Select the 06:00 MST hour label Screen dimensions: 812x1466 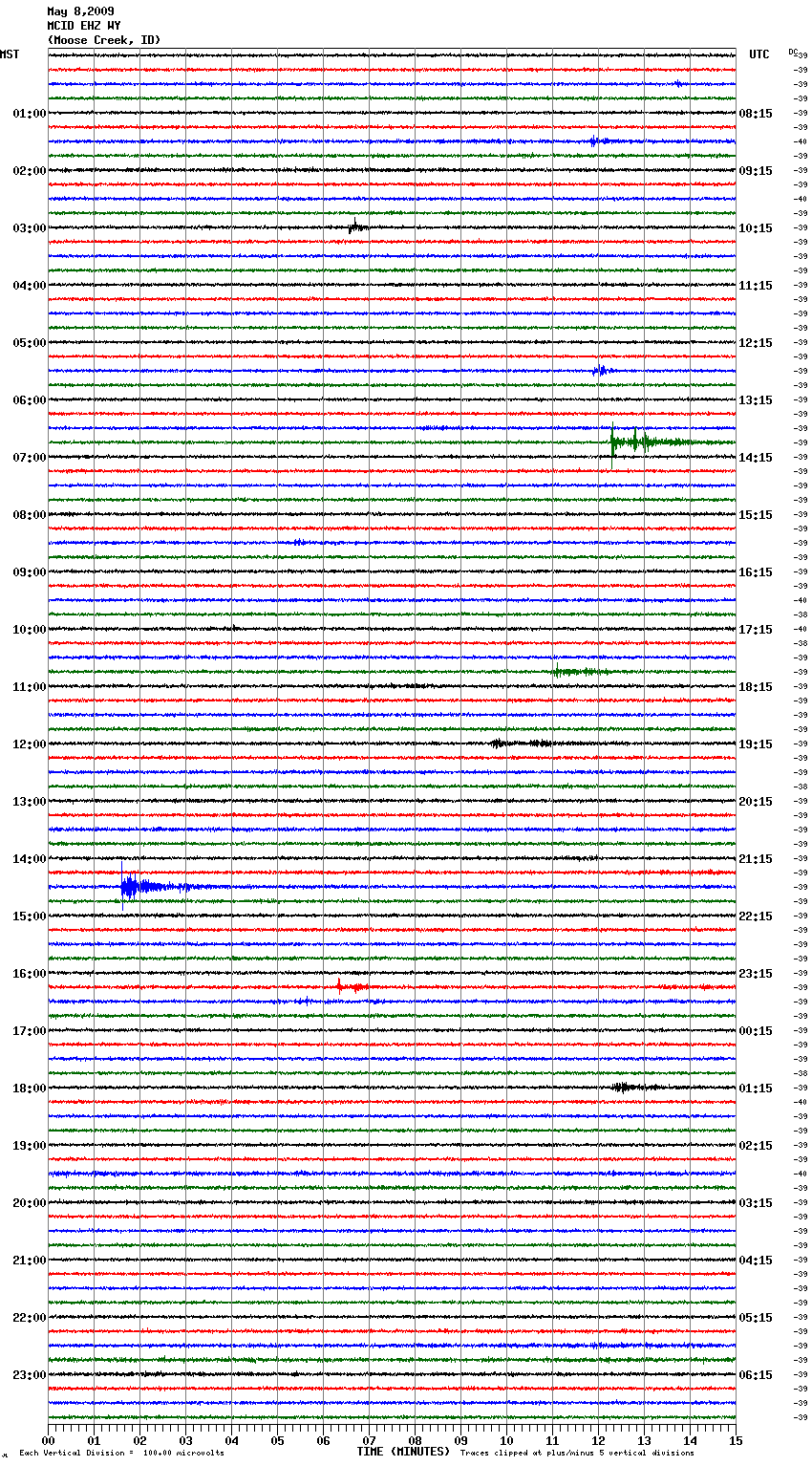[30, 400]
